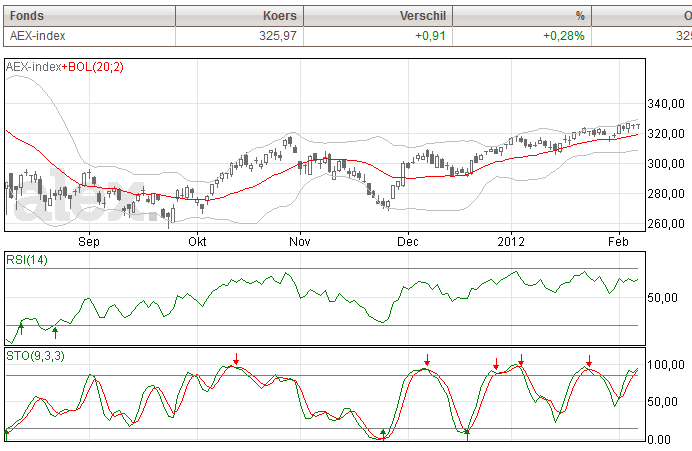Screen dimensions: 692x451
Task: Click the difference value +0,91
Action: pos(430,36)
